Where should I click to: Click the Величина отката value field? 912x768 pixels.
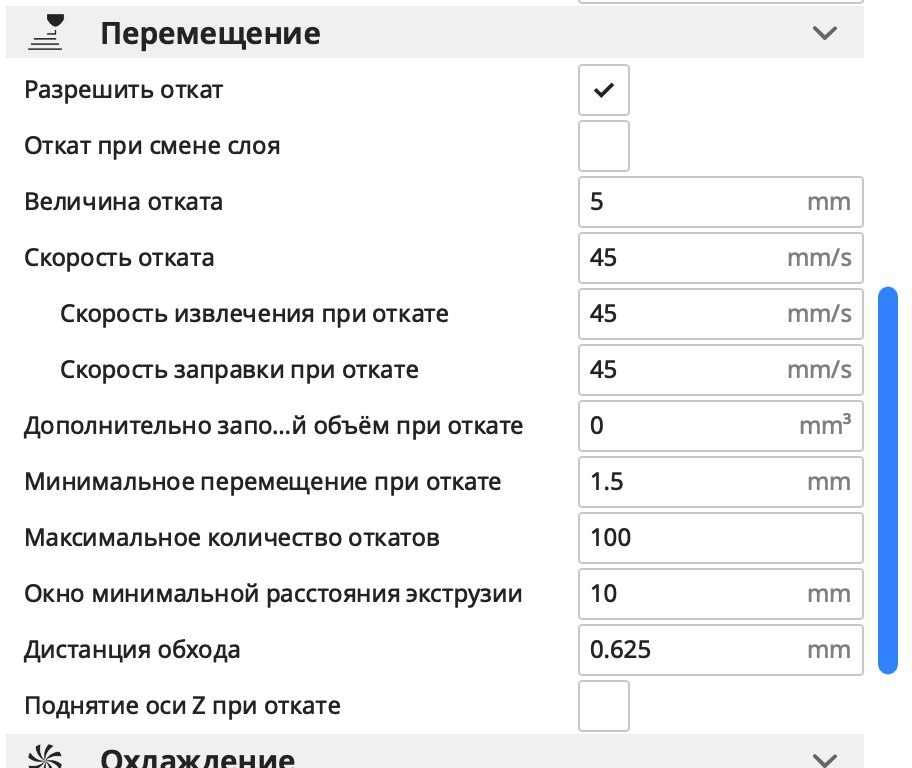click(721, 202)
